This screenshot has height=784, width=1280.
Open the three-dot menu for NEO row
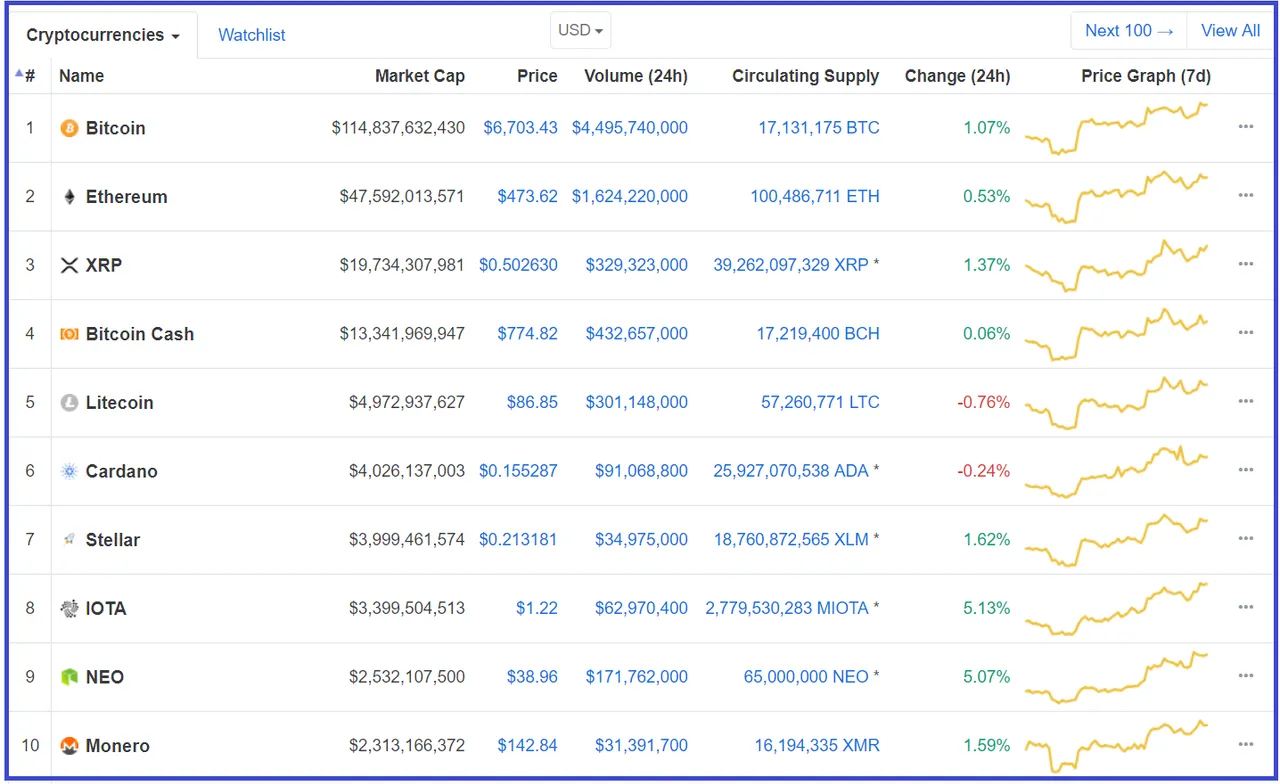(1246, 676)
